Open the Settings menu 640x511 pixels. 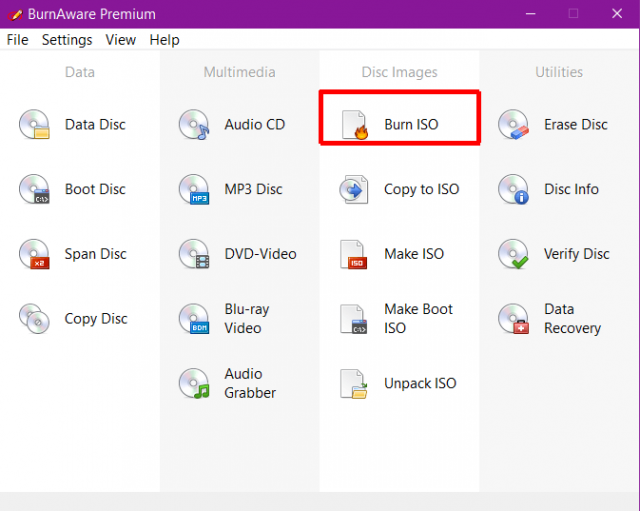click(x=67, y=40)
